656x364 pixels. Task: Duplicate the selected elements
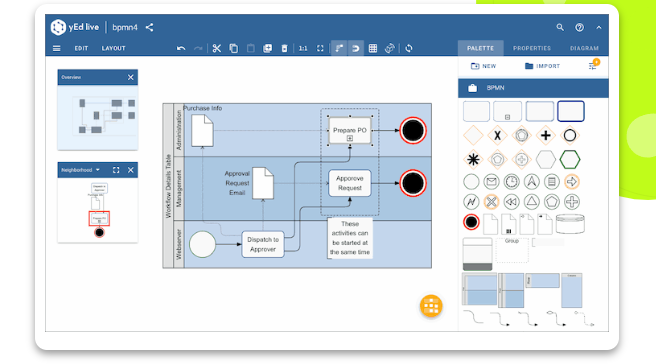click(x=267, y=48)
